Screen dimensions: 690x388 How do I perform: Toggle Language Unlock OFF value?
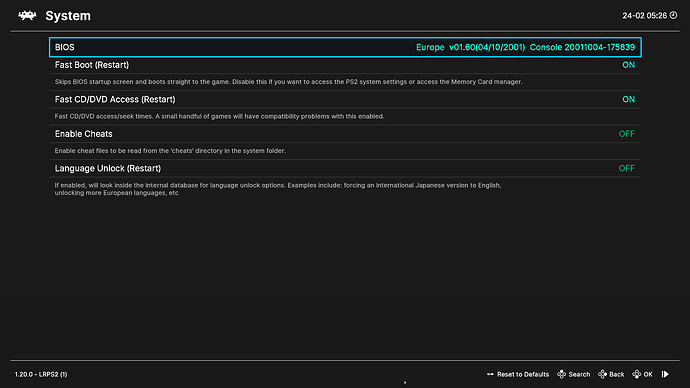pos(627,168)
